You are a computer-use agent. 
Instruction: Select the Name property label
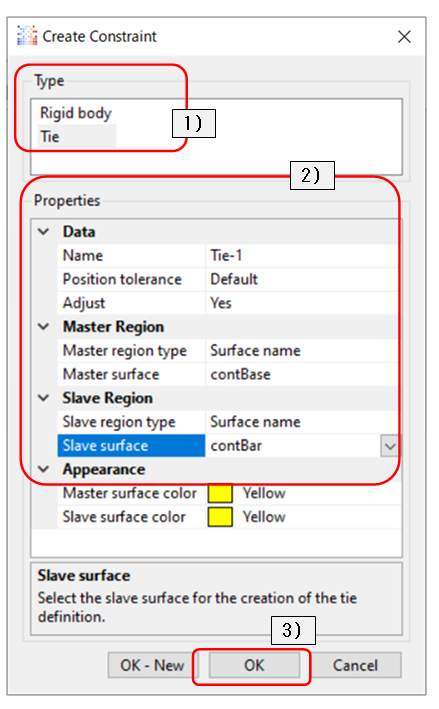pyautogui.click(x=83, y=255)
